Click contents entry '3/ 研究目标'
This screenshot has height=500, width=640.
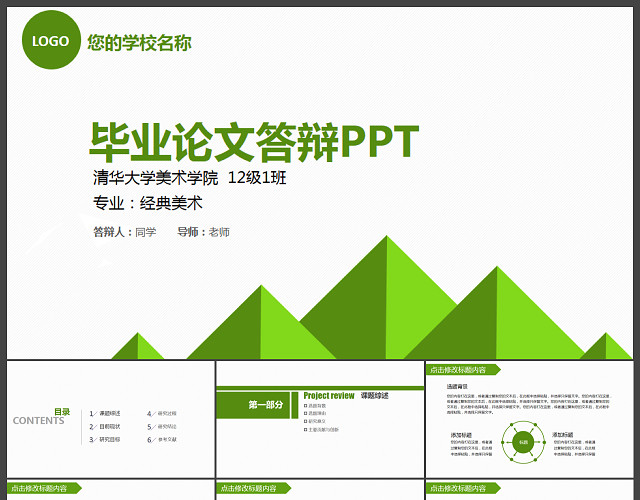click(x=105, y=440)
